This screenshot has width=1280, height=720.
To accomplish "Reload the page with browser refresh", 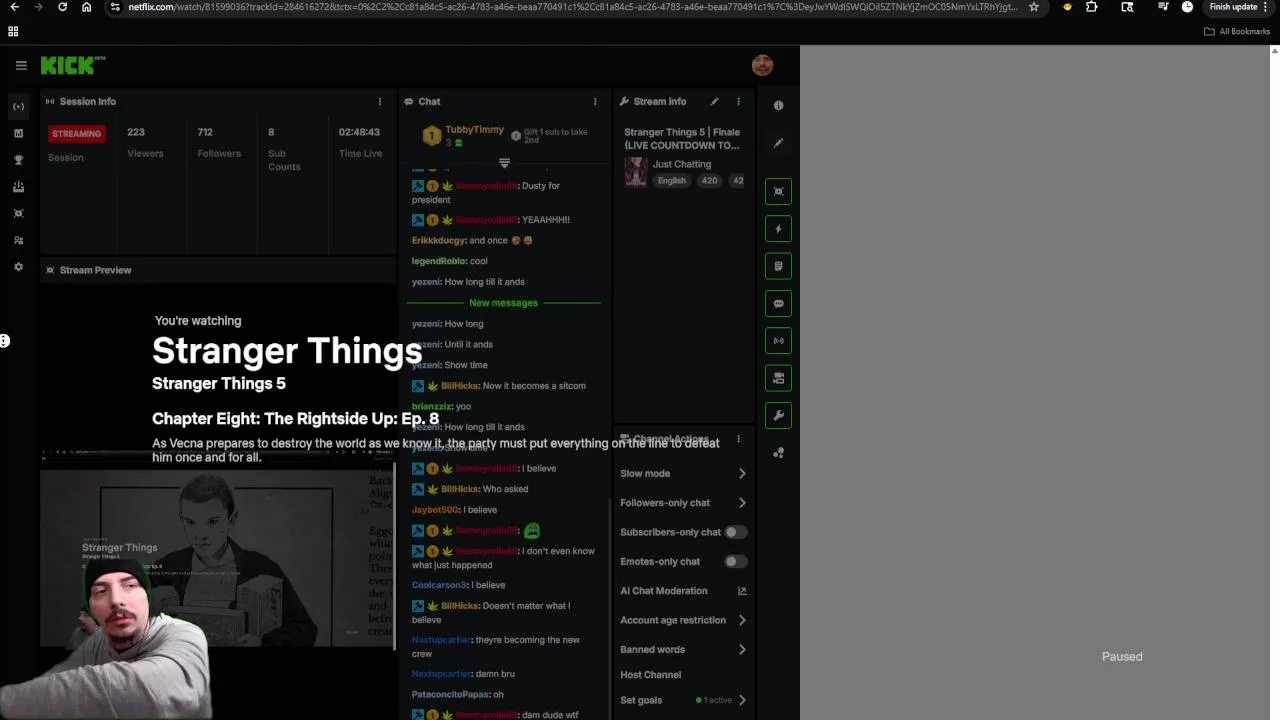I will click(x=62, y=7).
